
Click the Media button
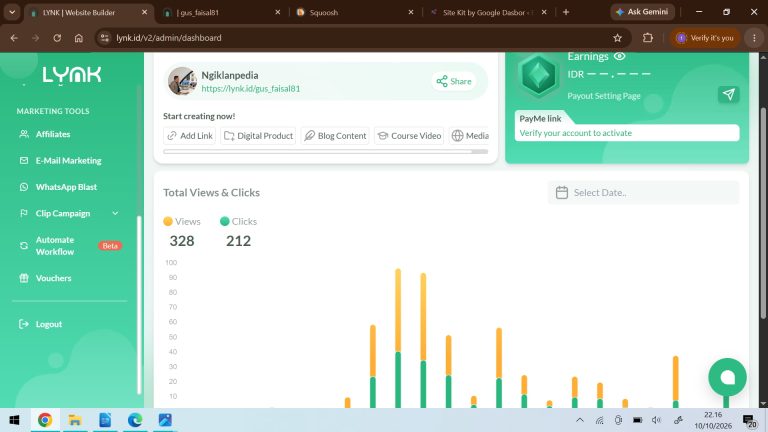(x=470, y=136)
